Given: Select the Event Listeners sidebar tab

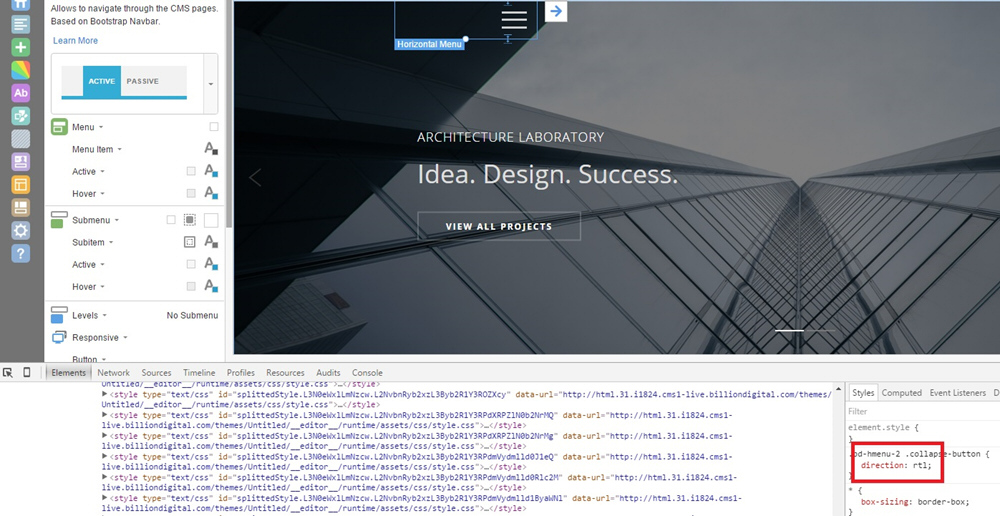Looking at the screenshot, I should (x=958, y=393).
